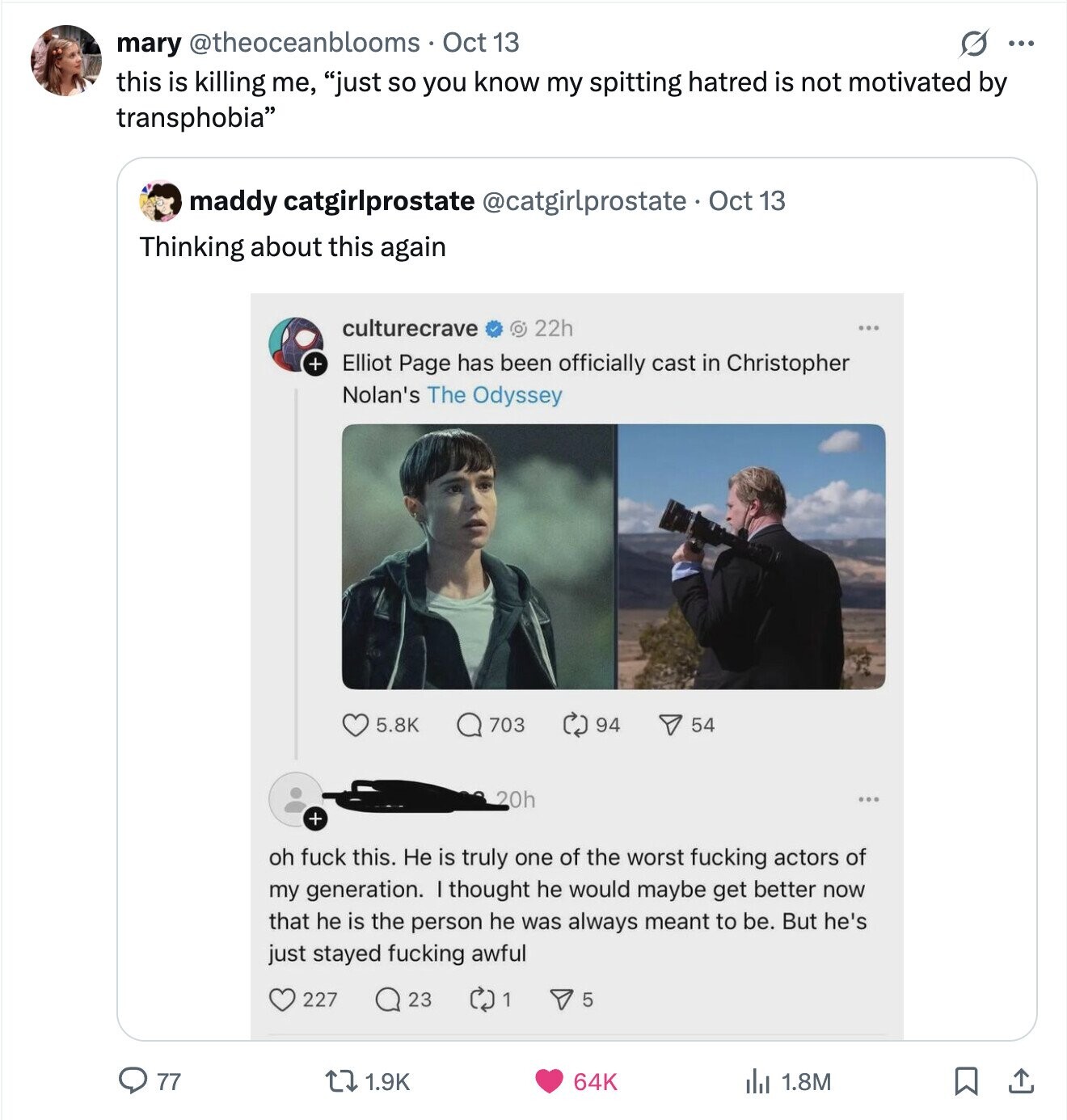Open mary's profile picture avatar
The height and width of the screenshot is (1120, 1067).
point(65,61)
